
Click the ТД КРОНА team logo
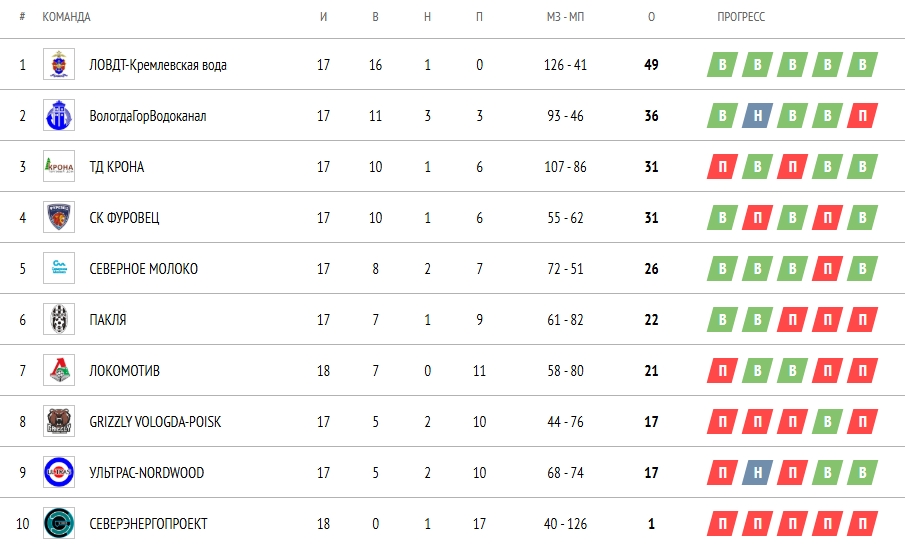tap(58, 167)
